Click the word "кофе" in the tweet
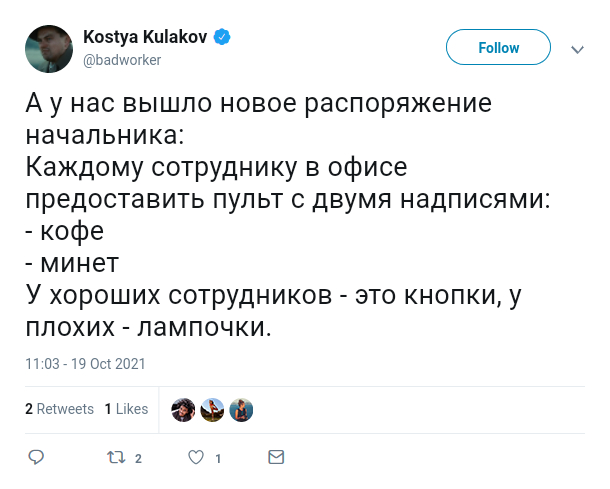This screenshot has width=610, height=489. (72, 232)
